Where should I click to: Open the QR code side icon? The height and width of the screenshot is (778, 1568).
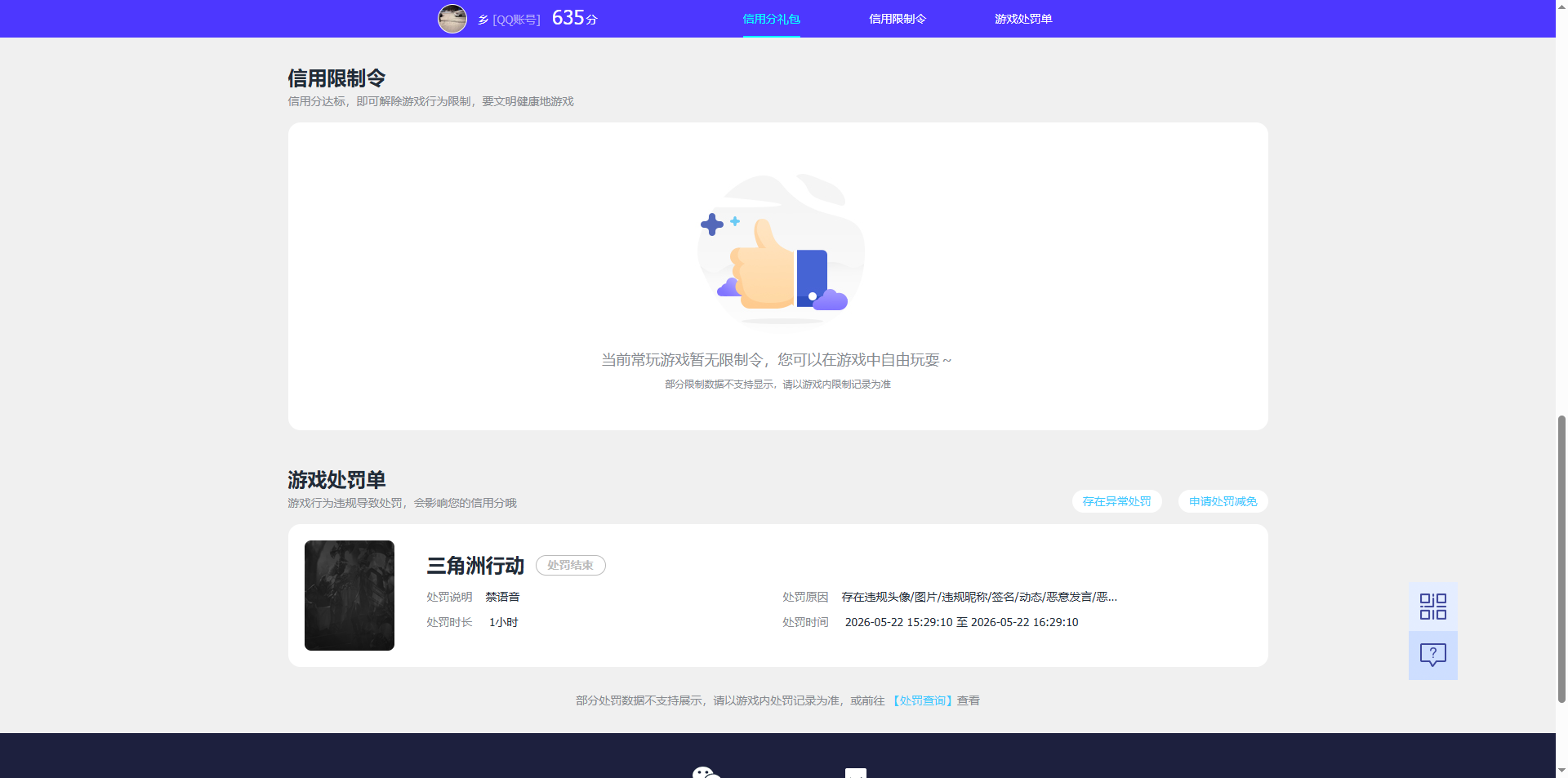click(x=1432, y=607)
